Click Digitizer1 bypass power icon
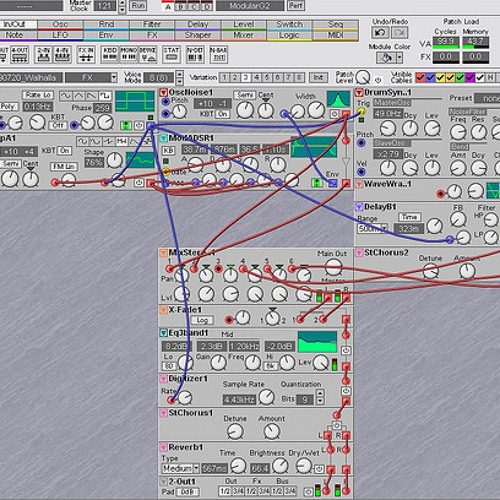500x500 pixels. click(346, 391)
